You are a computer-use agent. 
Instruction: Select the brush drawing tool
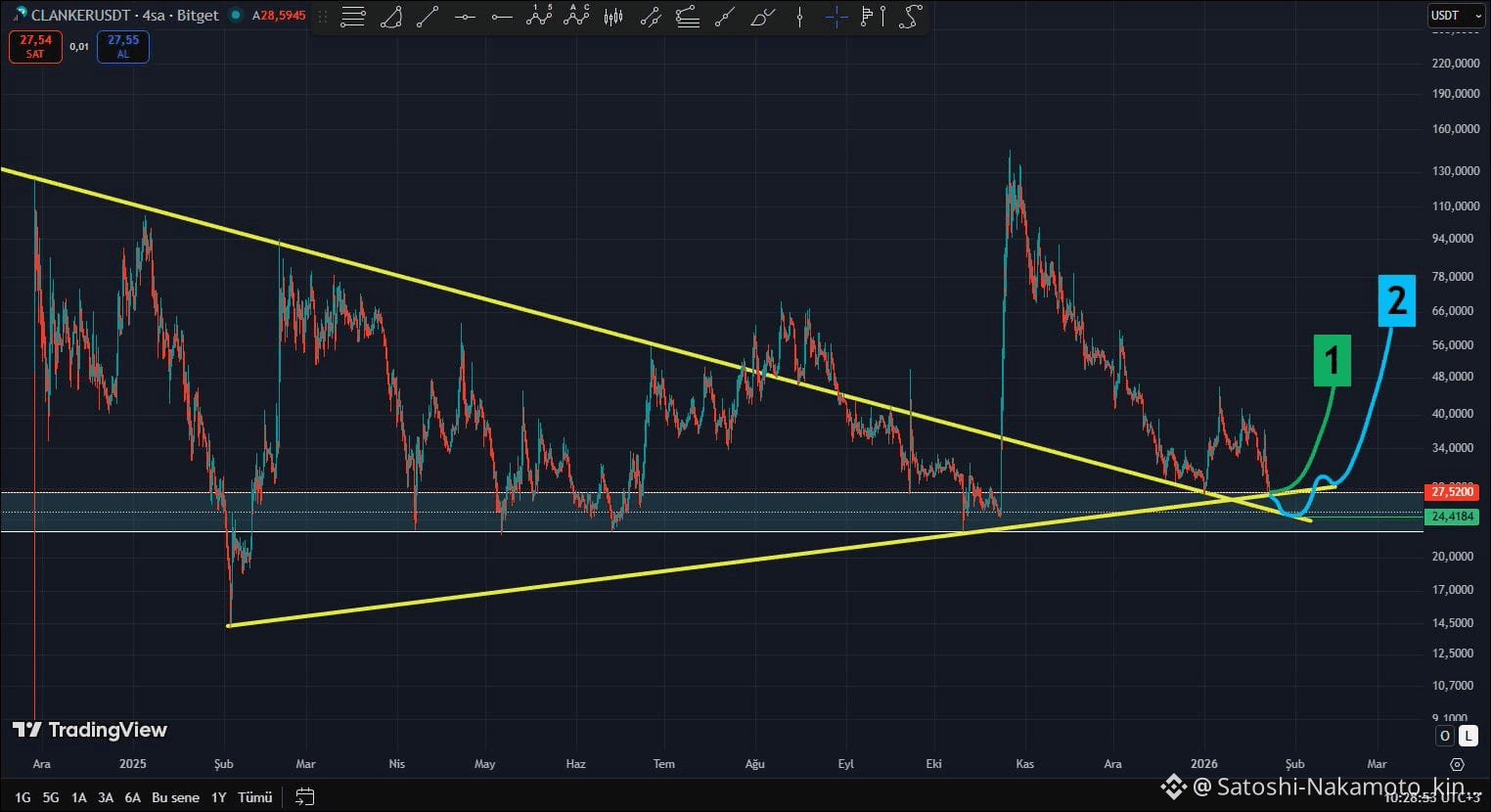pyautogui.click(x=762, y=17)
